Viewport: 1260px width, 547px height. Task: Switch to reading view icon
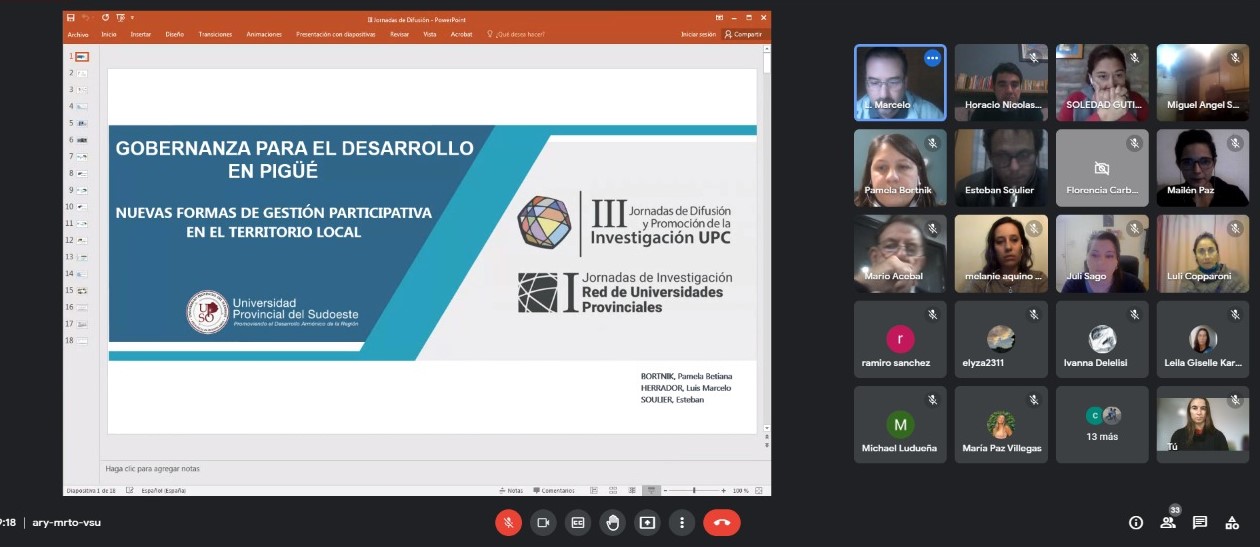632,491
